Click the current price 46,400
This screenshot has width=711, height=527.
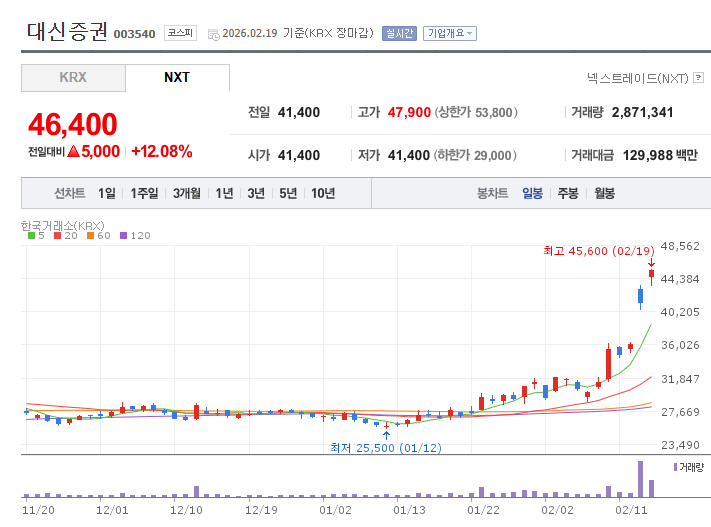point(73,124)
